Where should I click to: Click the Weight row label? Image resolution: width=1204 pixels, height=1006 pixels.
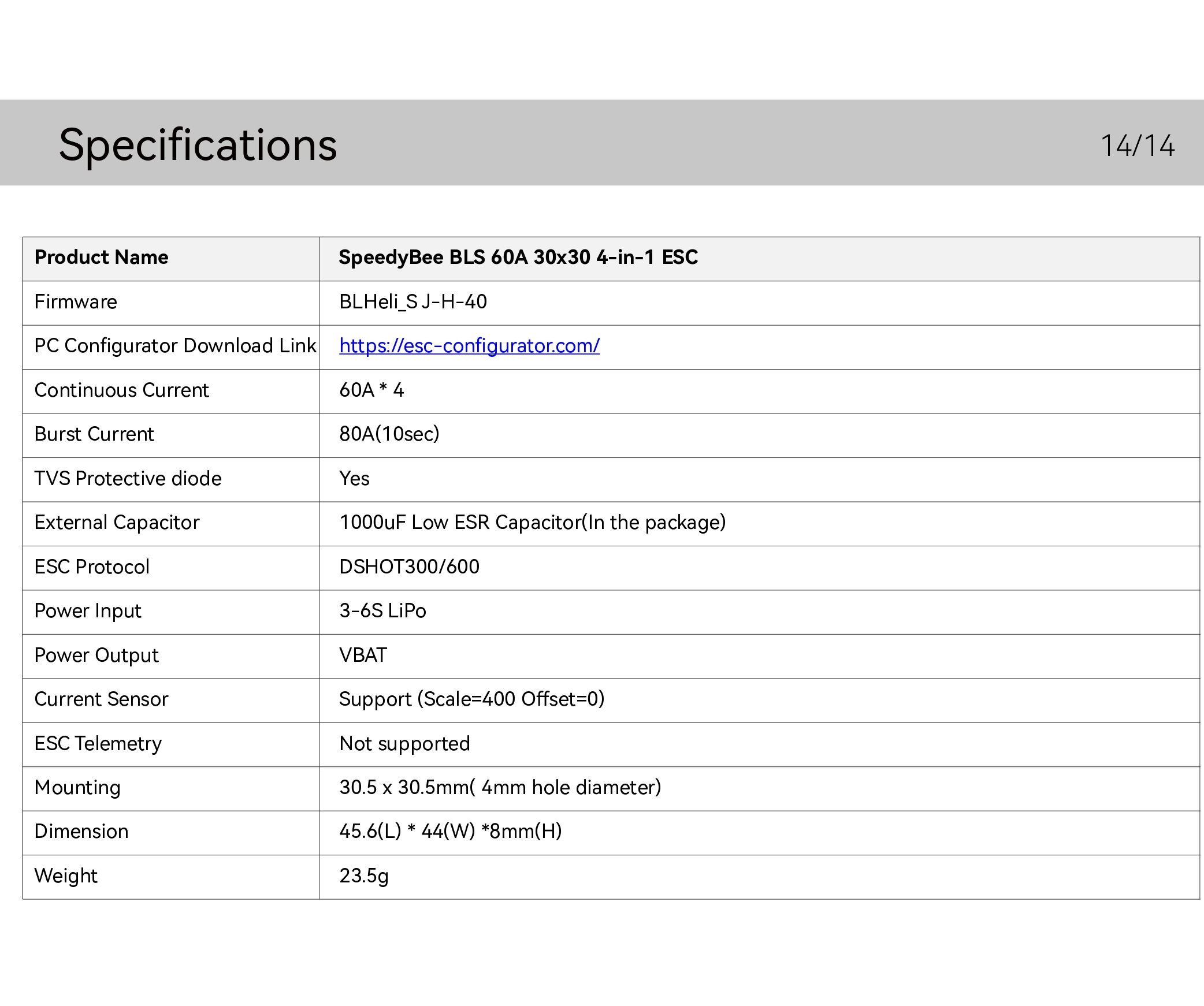66,876
